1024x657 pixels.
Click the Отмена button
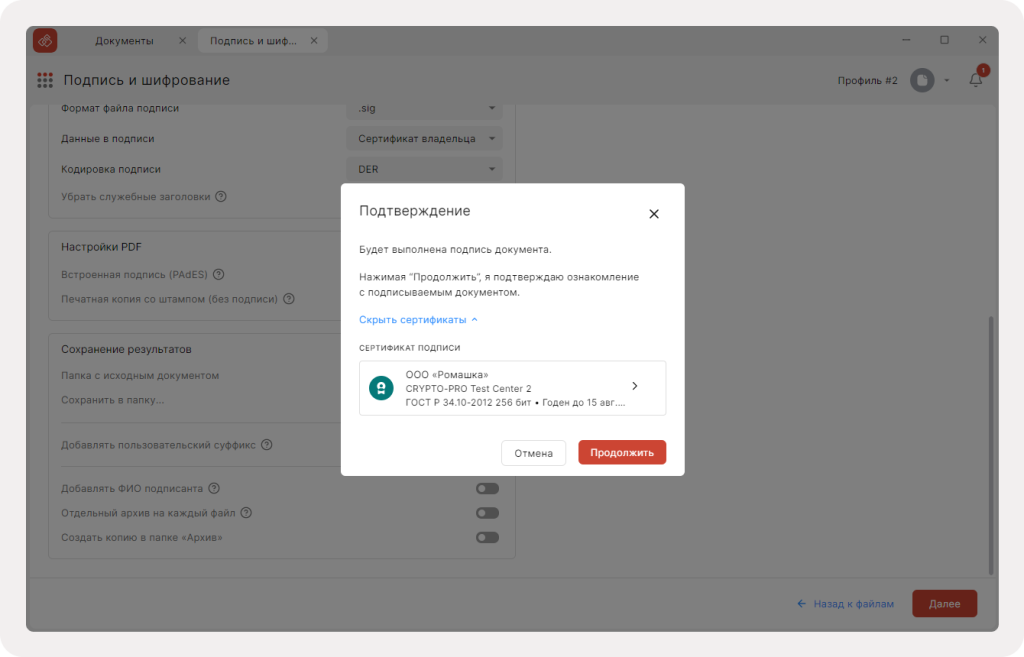point(534,453)
